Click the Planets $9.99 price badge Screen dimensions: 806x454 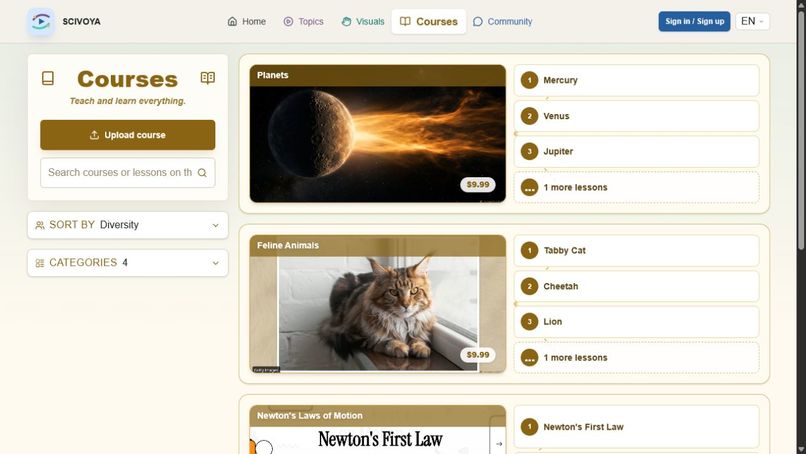coord(478,185)
